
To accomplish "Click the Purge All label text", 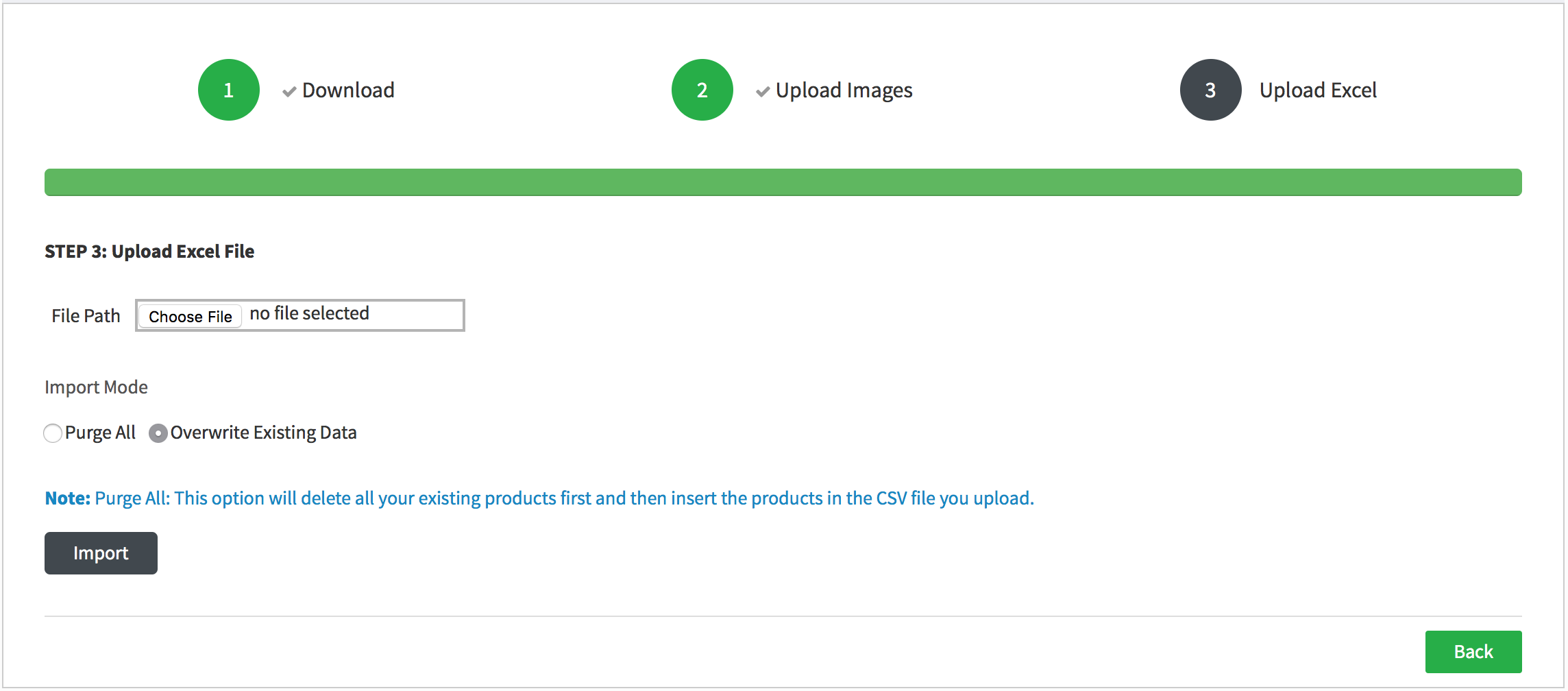I will (100, 433).
